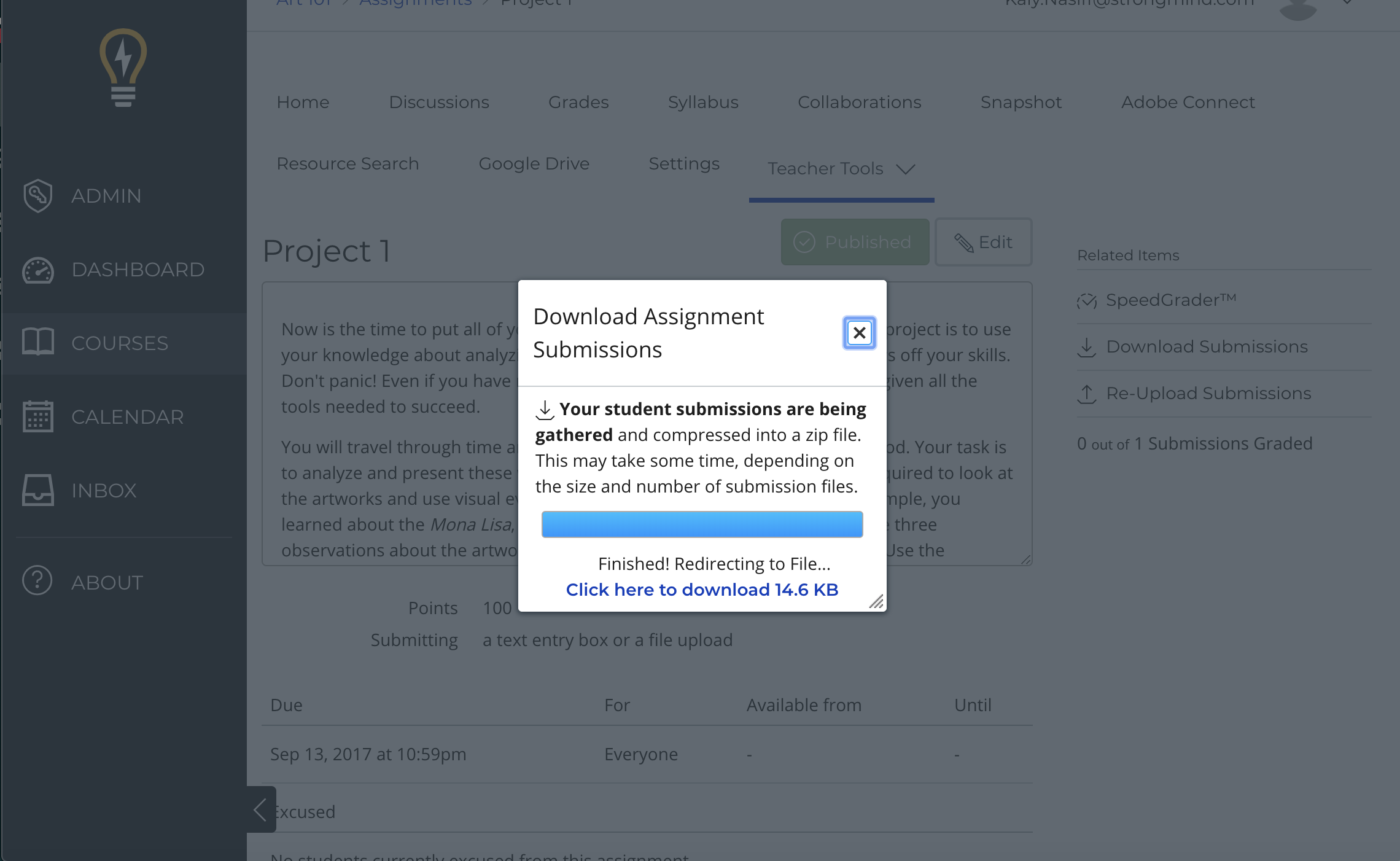Click the Published checkmark icon
The image size is (1400, 861).
click(x=804, y=242)
